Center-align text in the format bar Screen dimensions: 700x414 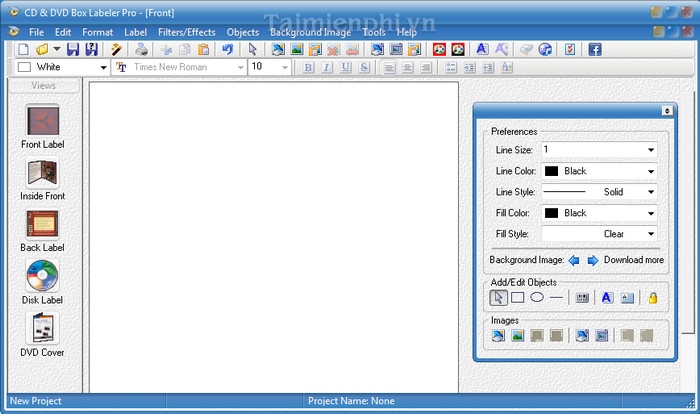pyautogui.click(x=408, y=67)
